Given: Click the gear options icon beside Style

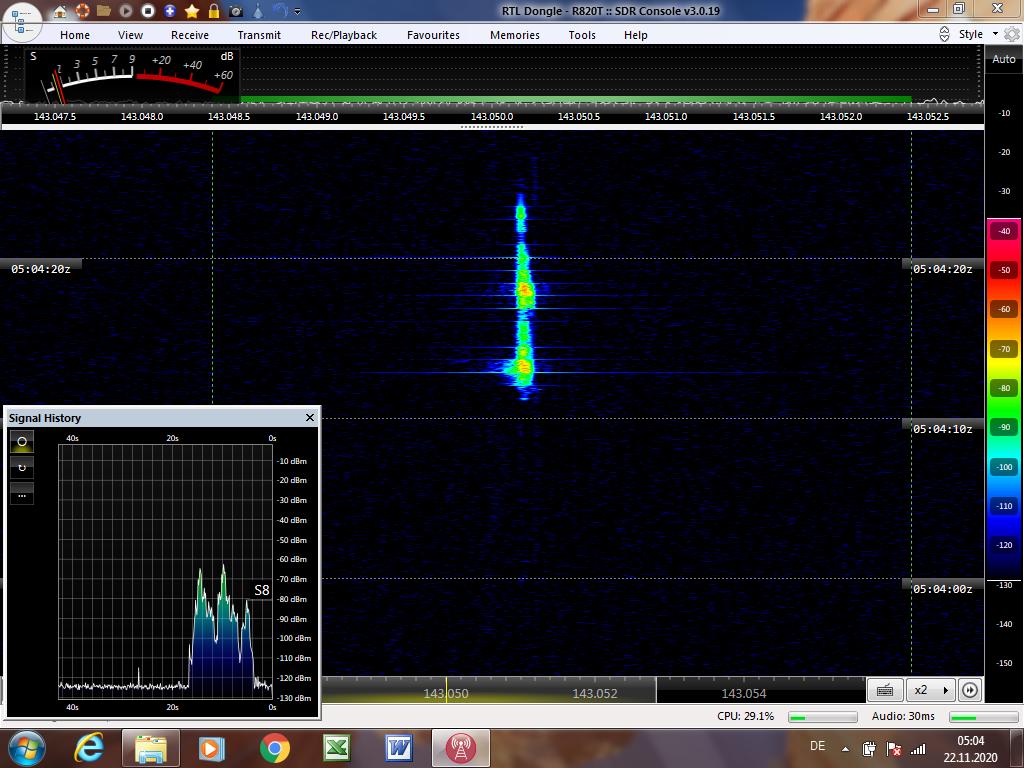Looking at the screenshot, I should point(1012,34).
